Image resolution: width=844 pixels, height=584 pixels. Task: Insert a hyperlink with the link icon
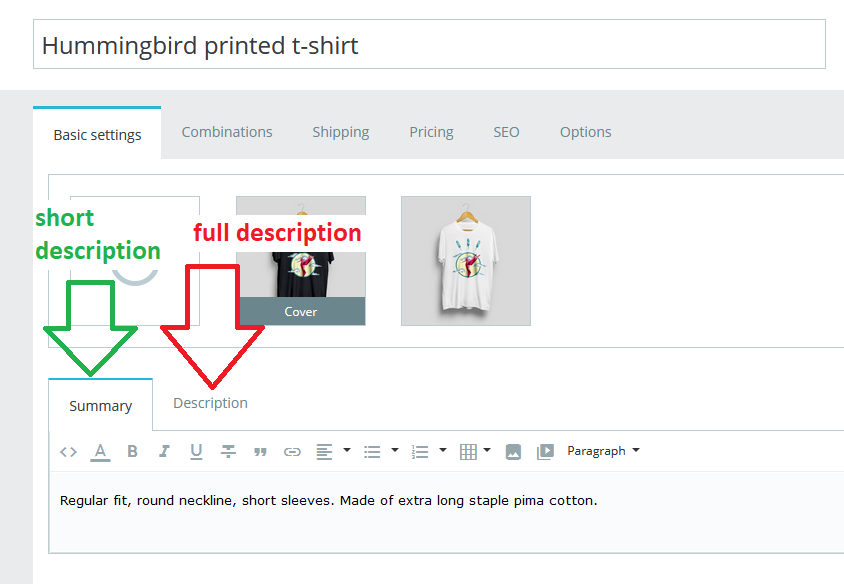click(x=292, y=452)
